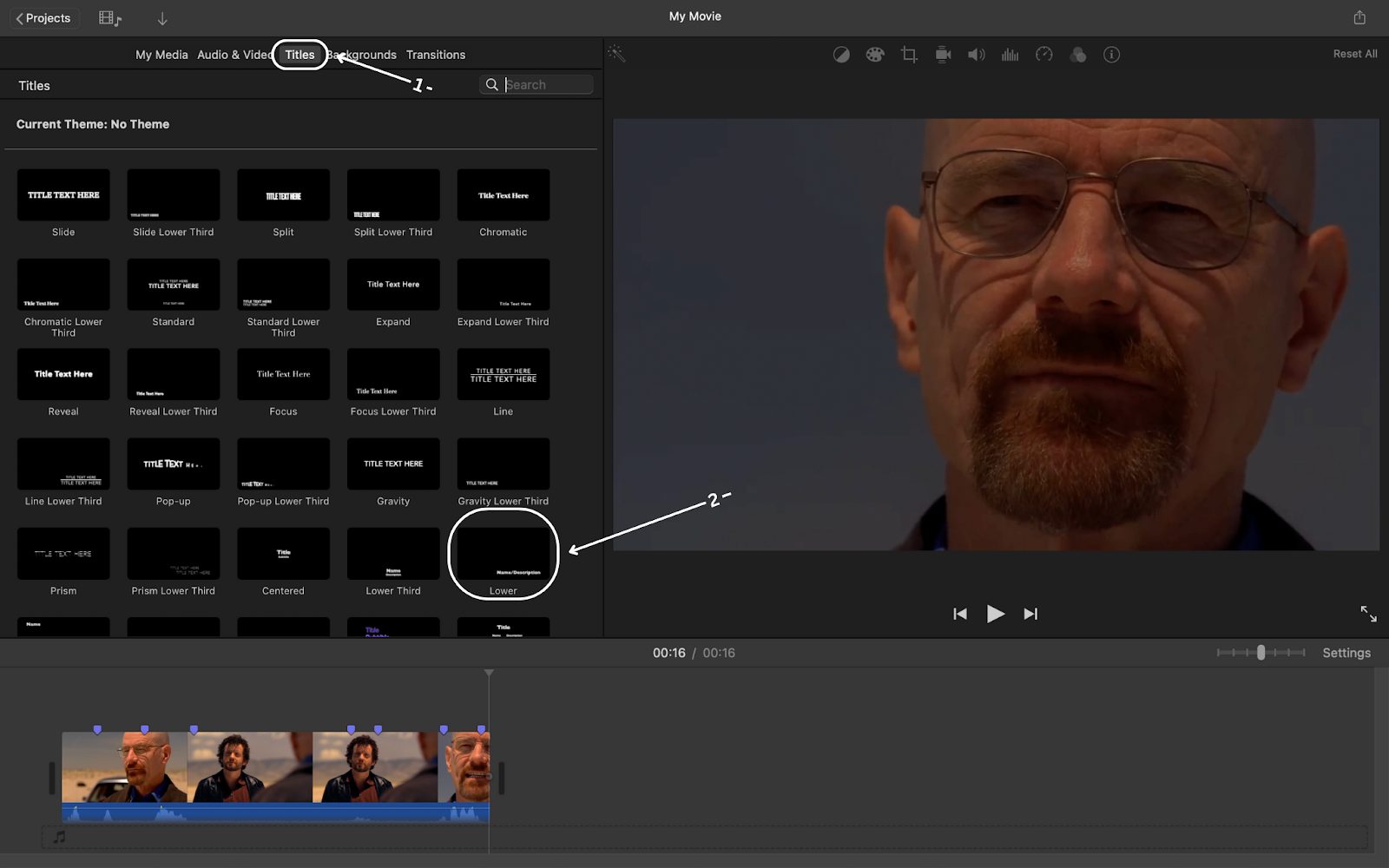Switch to the Audio & Video tab
Screen dimensions: 1389x868
(235, 55)
